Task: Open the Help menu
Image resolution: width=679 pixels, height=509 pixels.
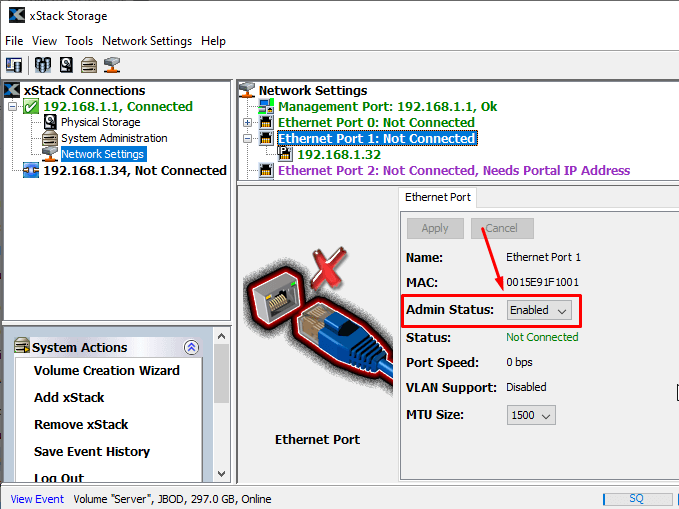Action: pyautogui.click(x=213, y=41)
